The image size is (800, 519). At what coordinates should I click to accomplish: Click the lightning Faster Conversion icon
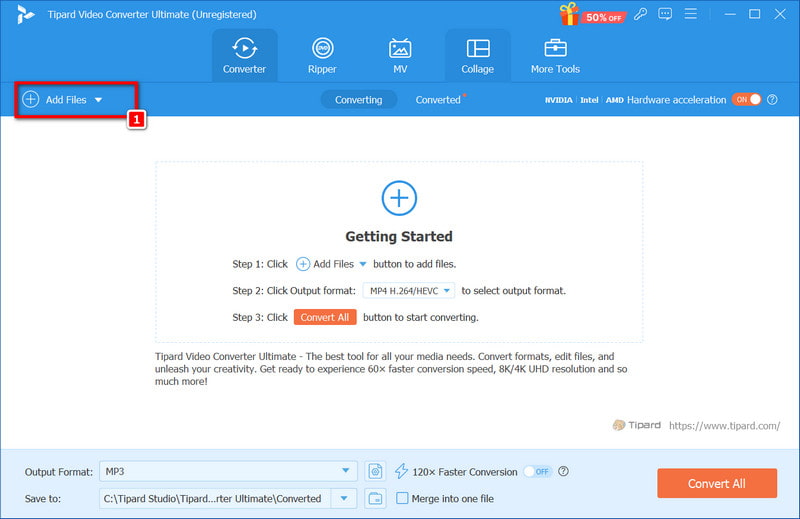402,471
